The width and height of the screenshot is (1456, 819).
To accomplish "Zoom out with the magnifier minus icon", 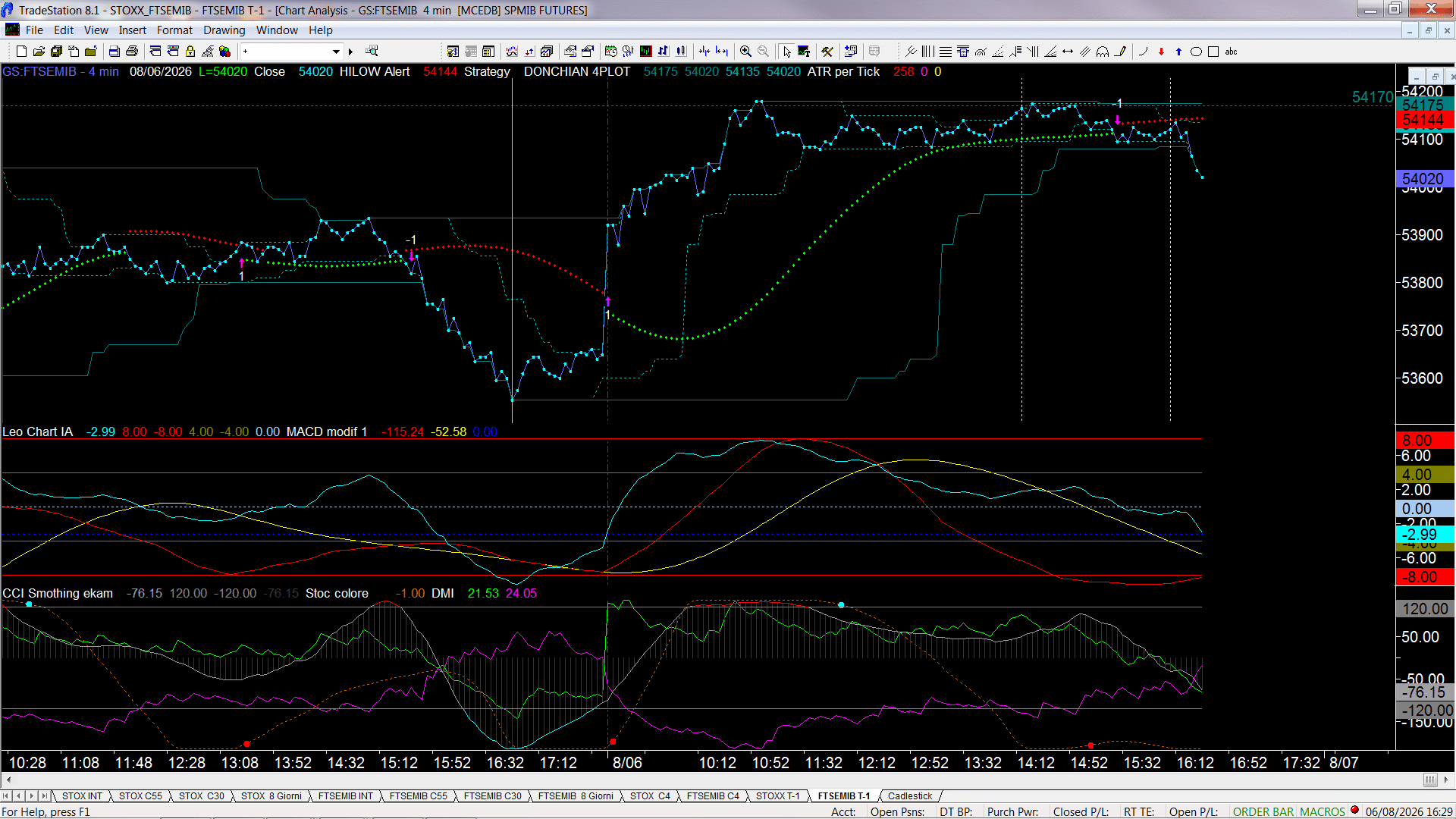I will coord(763,52).
